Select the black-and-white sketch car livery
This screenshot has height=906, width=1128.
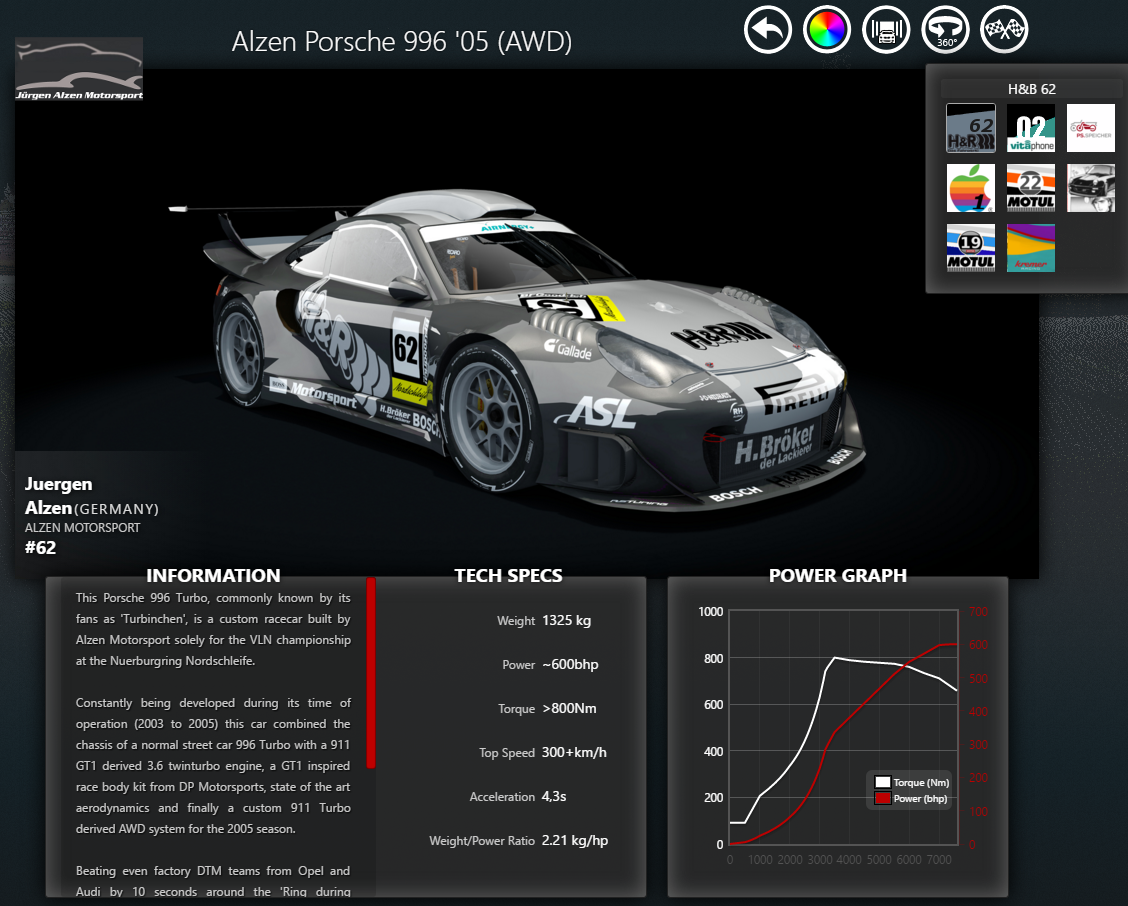1091,188
